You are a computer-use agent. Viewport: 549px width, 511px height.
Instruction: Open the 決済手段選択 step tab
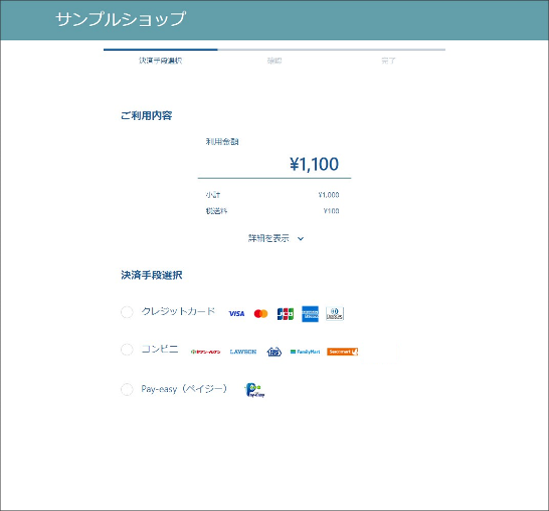pos(161,61)
